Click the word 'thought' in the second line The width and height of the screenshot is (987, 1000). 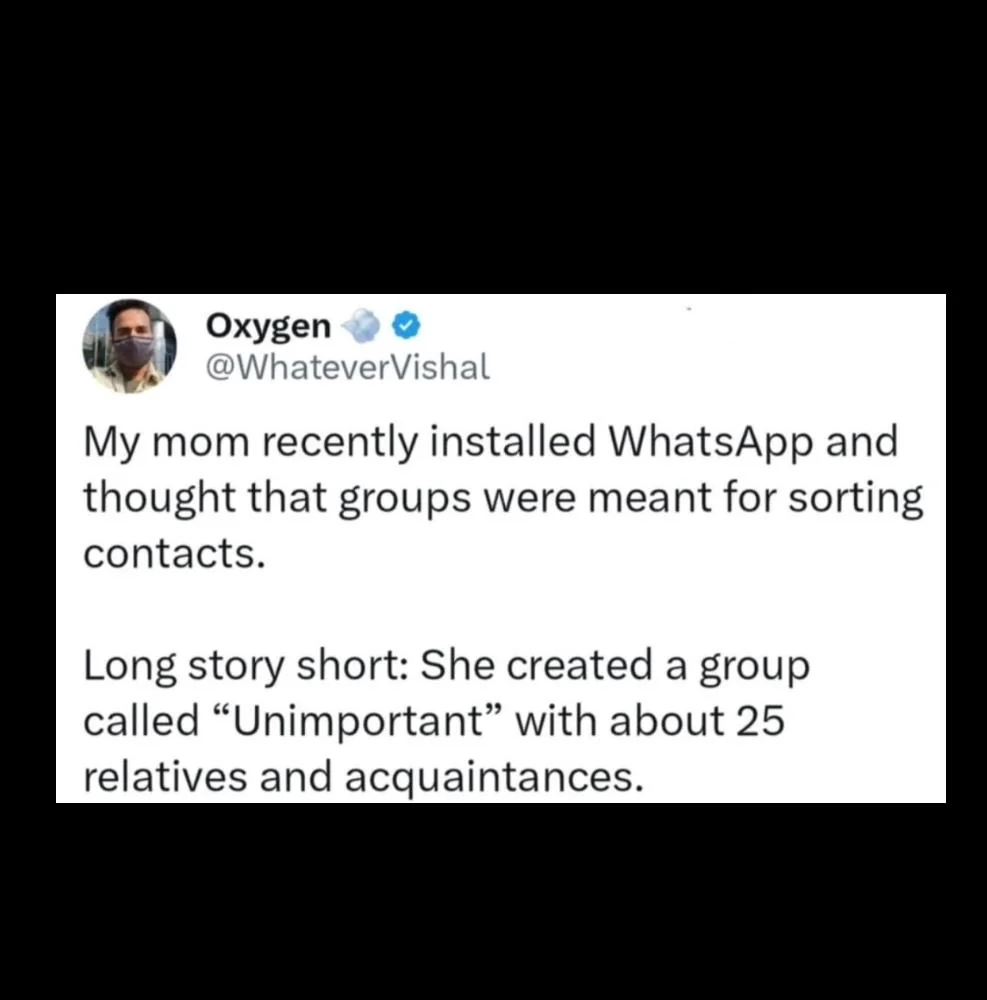[149, 498]
